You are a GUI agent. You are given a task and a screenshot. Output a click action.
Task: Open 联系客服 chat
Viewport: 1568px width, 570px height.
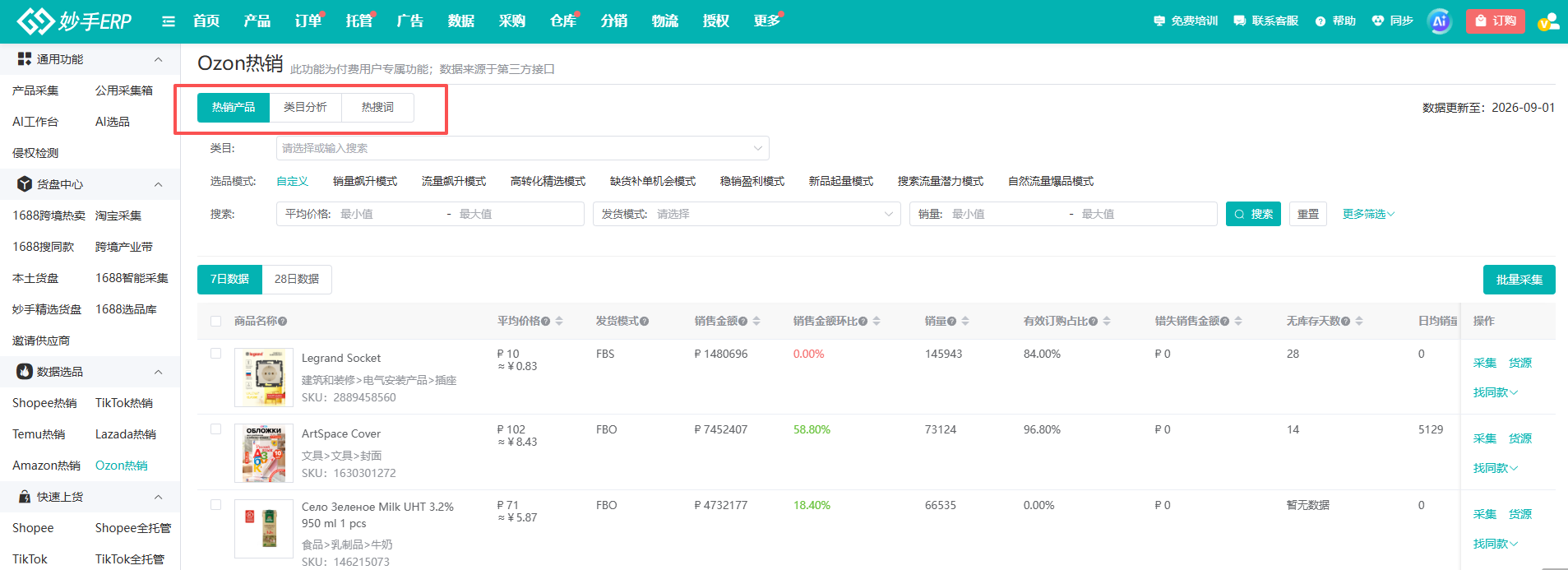coord(1265,21)
